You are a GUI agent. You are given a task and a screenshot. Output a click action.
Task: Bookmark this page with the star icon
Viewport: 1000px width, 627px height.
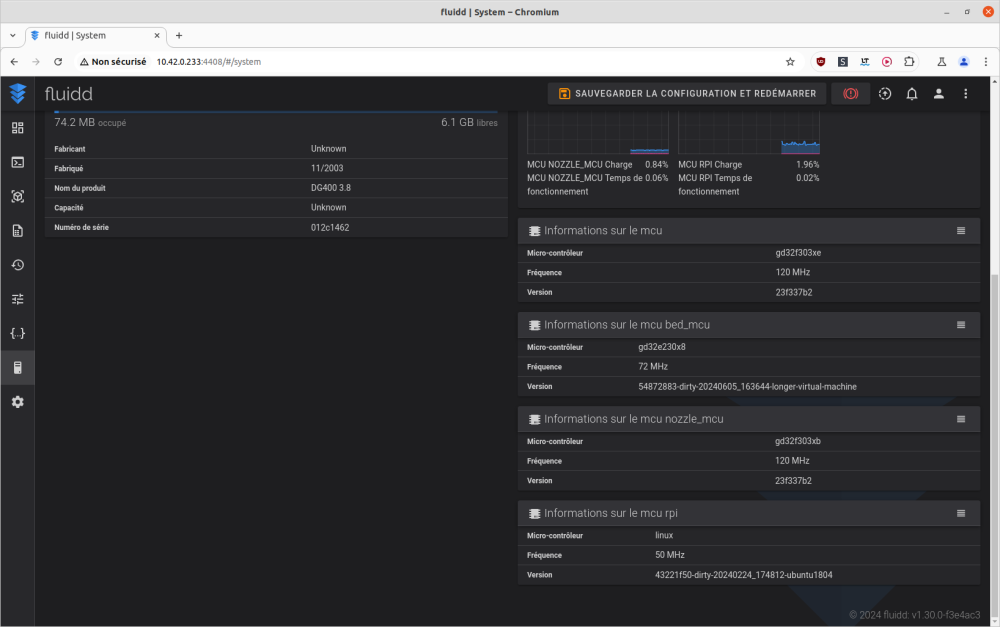pos(790,61)
